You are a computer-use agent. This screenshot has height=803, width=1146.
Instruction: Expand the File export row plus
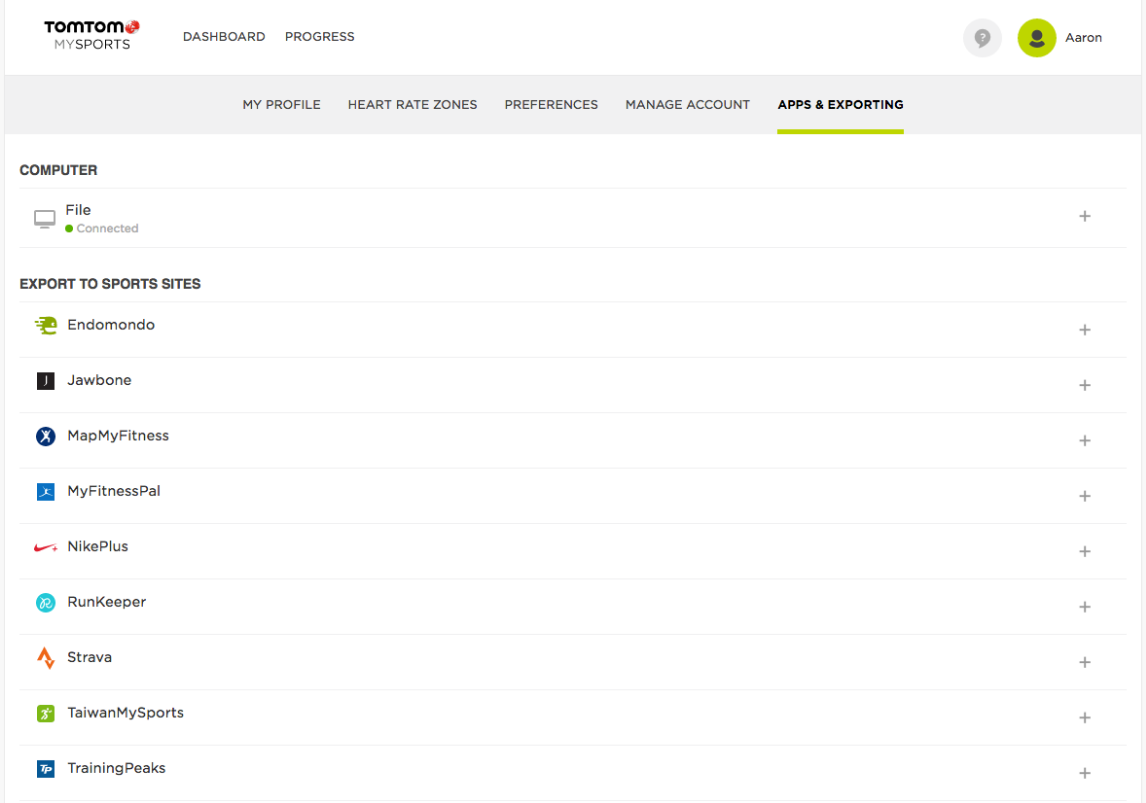1085,216
